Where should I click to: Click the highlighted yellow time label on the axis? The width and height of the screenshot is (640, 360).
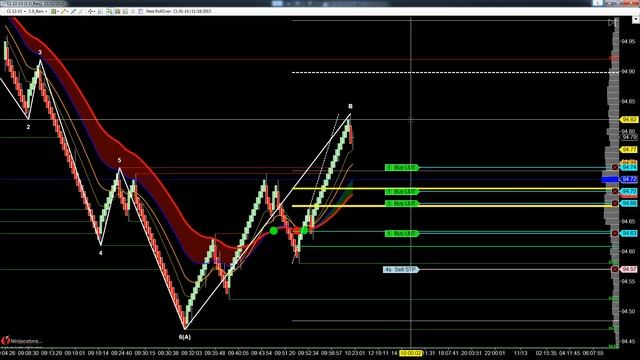point(411,353)
